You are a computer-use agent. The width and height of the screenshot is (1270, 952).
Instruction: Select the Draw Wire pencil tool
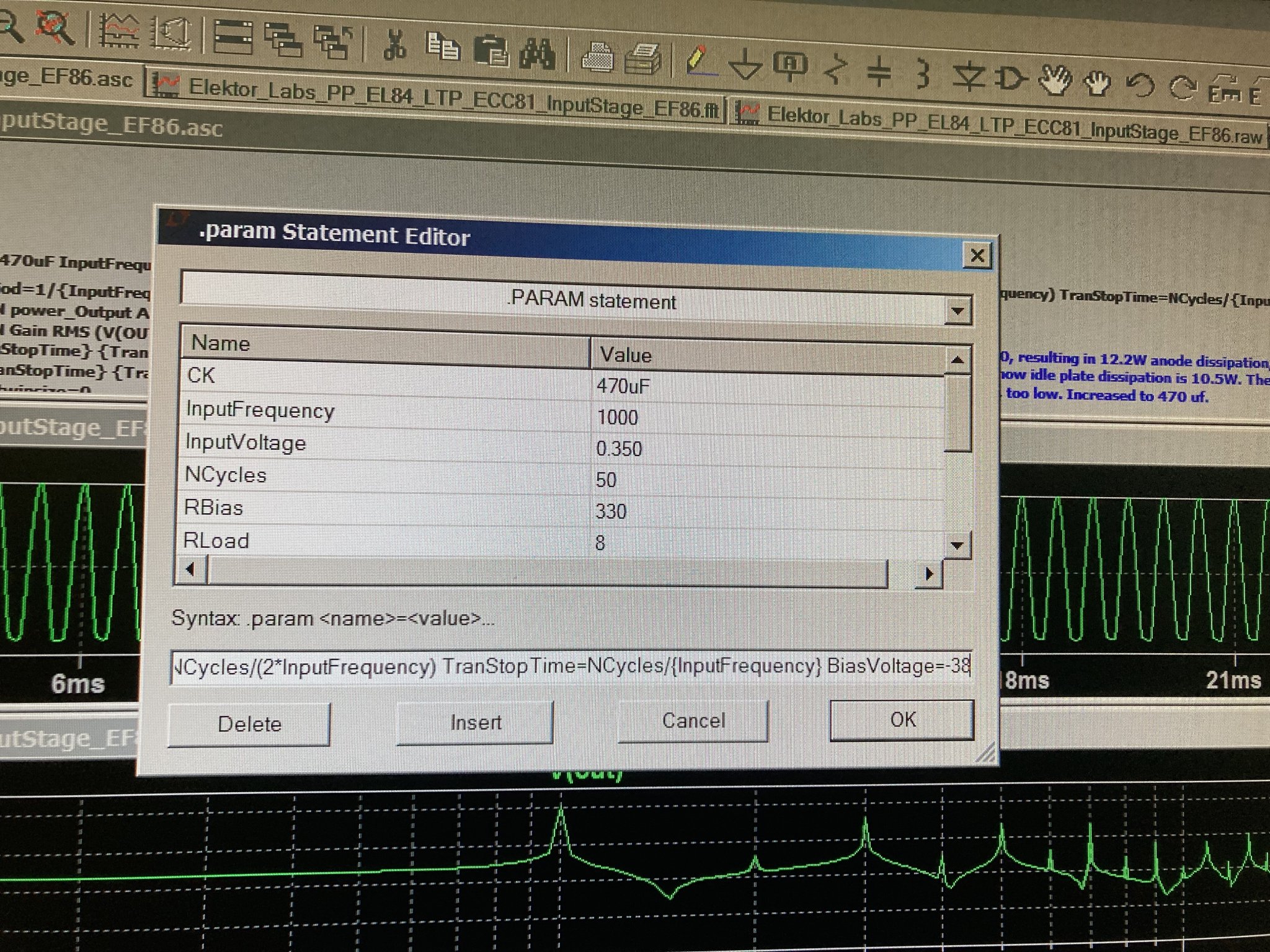pyautogui.click(x=701, y=62)
